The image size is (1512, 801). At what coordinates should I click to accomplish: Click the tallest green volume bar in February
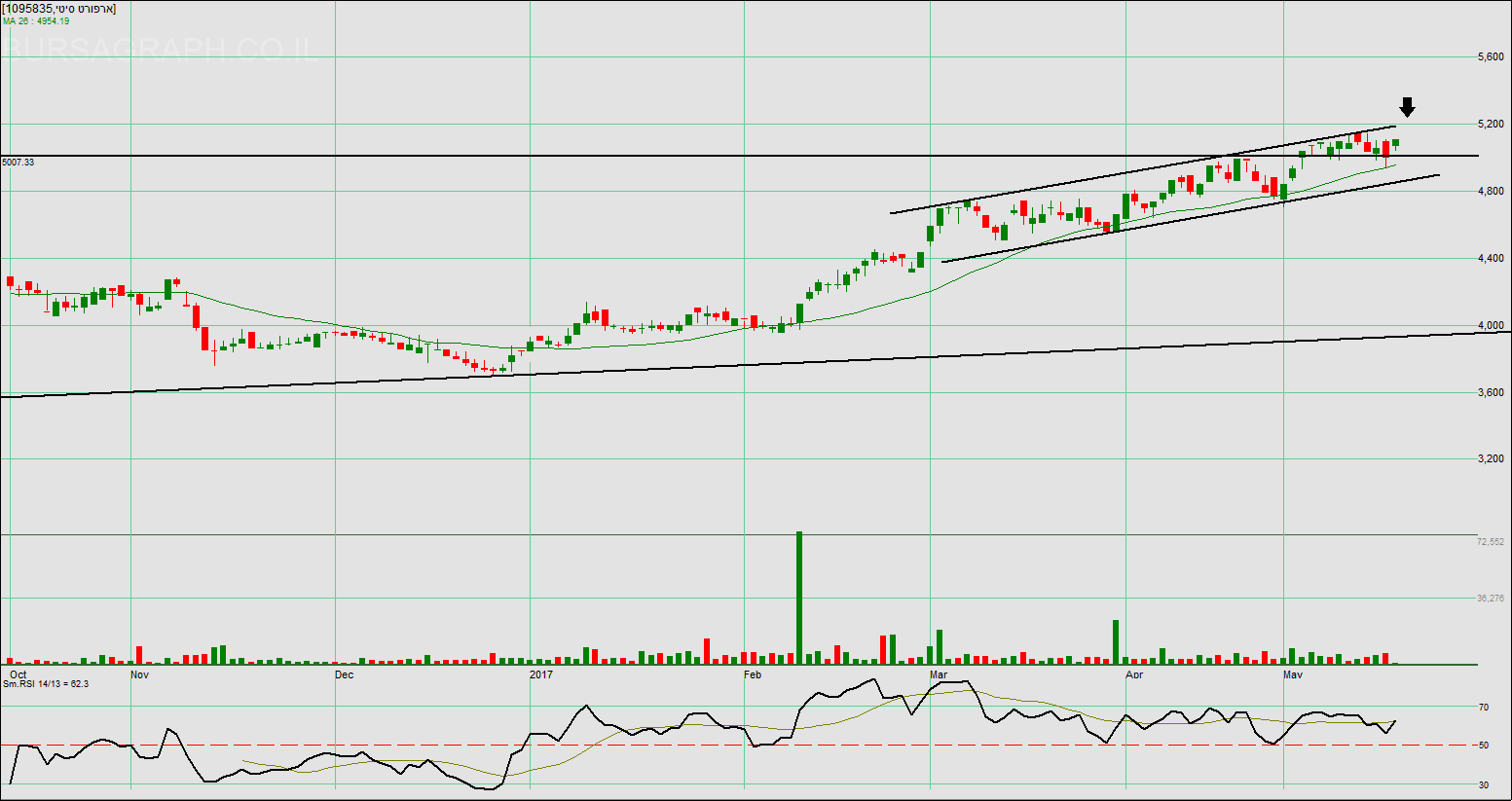coord(799,597)
